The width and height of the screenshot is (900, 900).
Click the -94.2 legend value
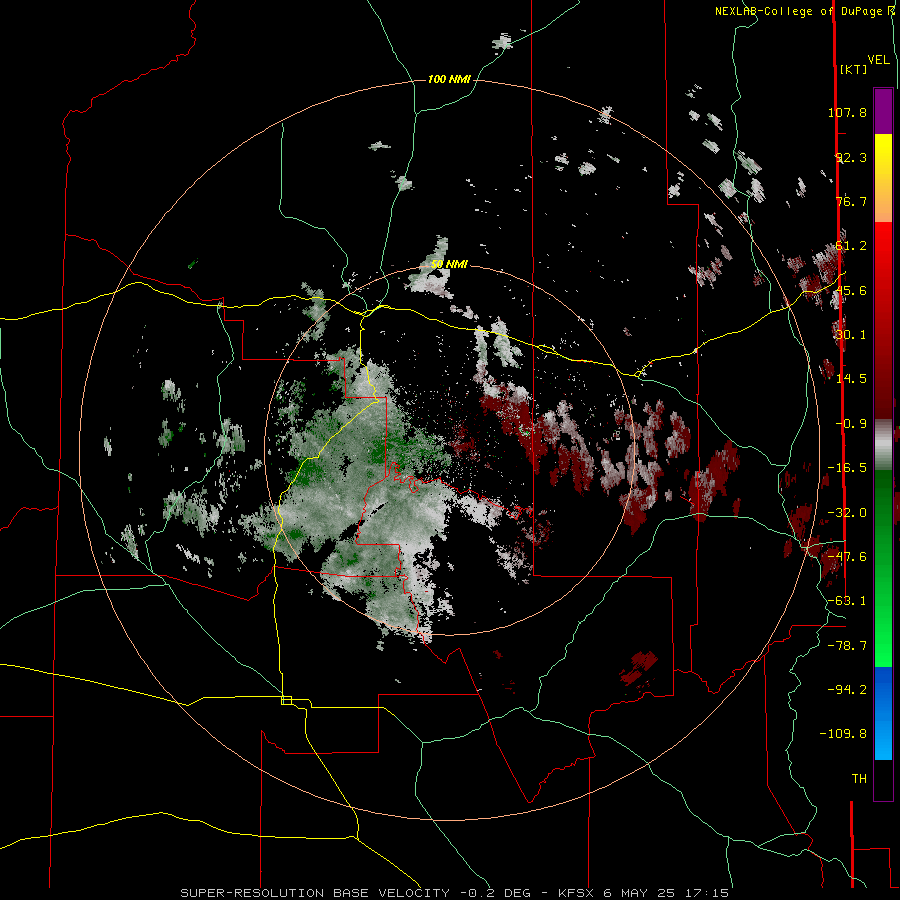847,689
